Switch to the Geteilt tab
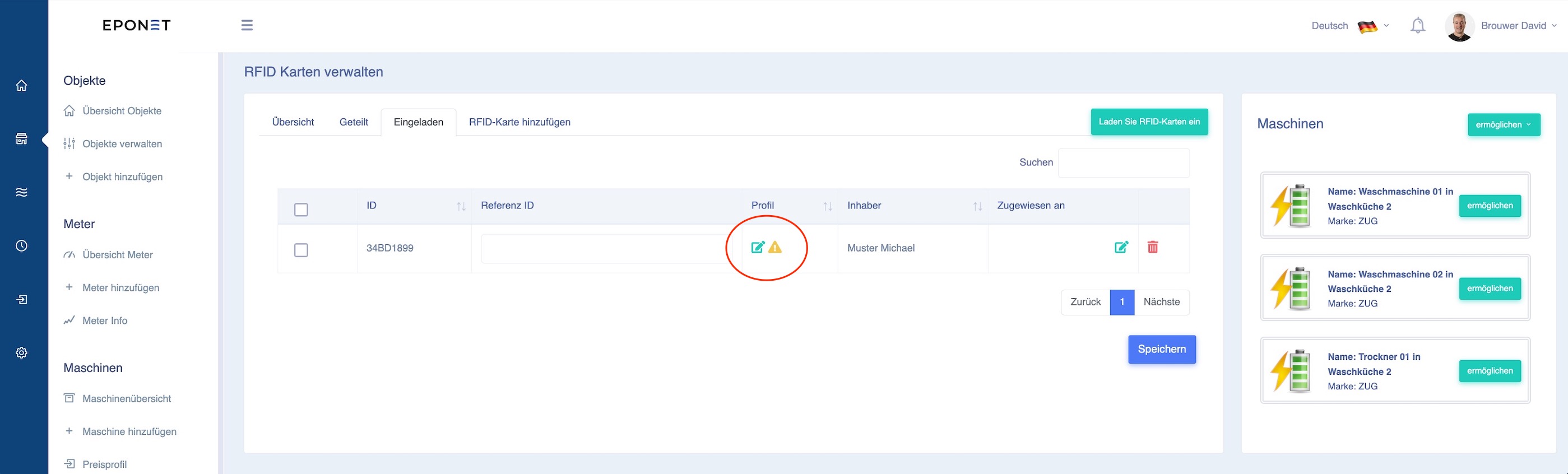 pos(354,122)
